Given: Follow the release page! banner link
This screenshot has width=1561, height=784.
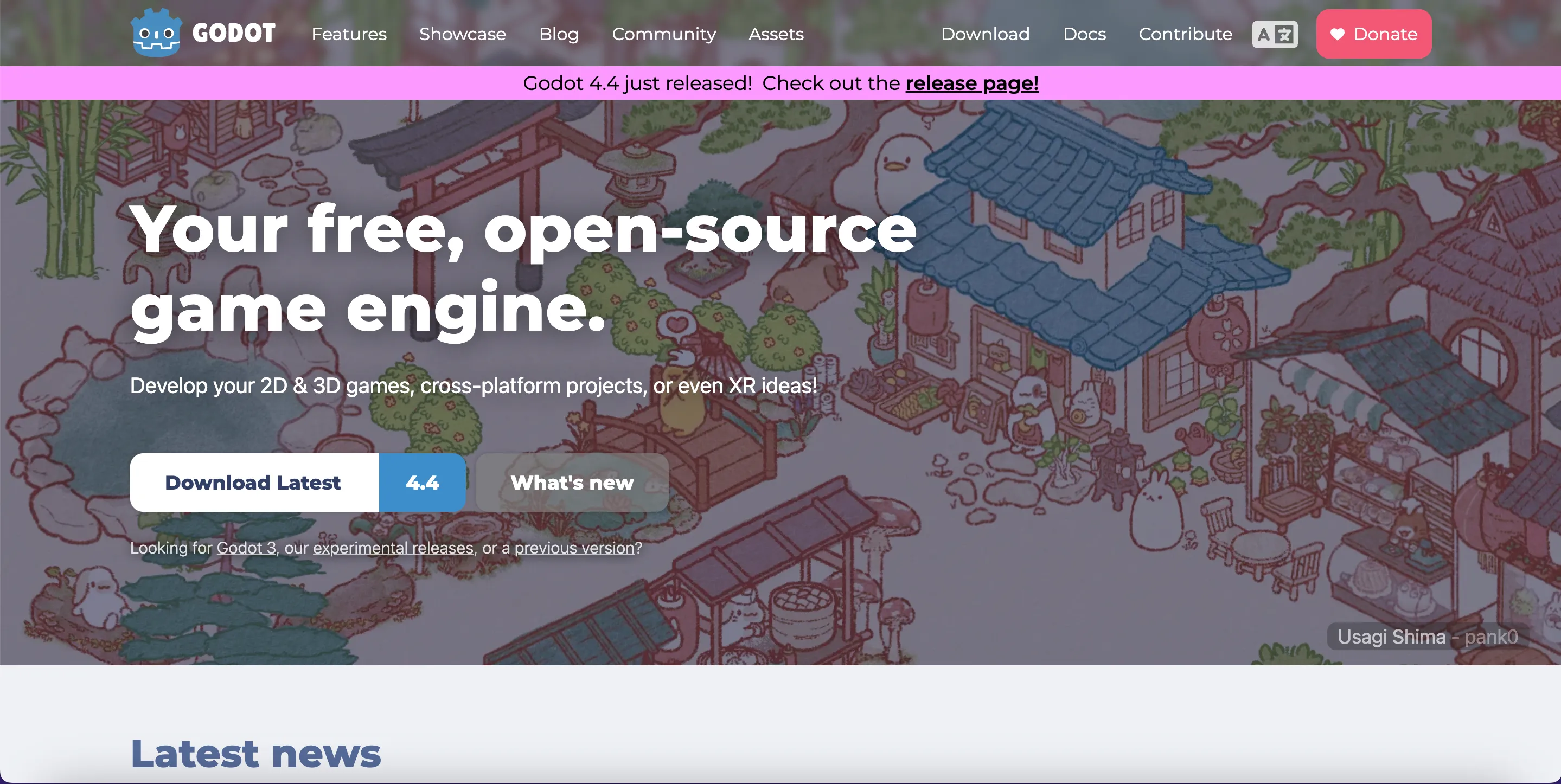Looking at the screenshot, I should point(972,83).
